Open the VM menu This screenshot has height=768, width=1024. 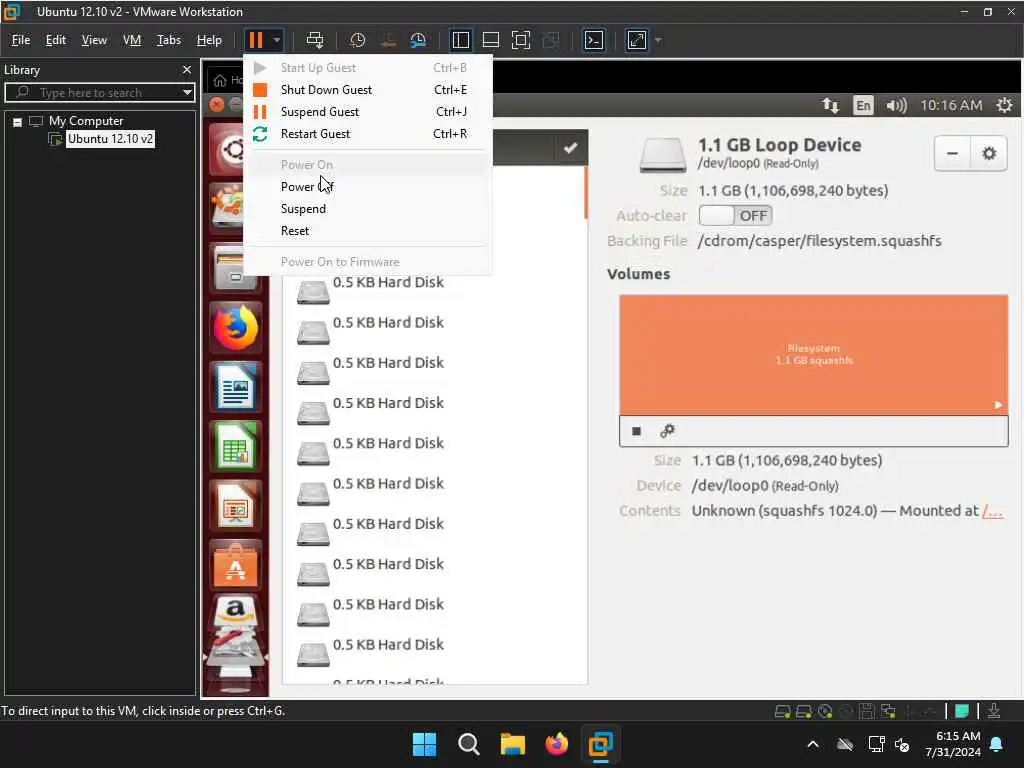(132, 40)
